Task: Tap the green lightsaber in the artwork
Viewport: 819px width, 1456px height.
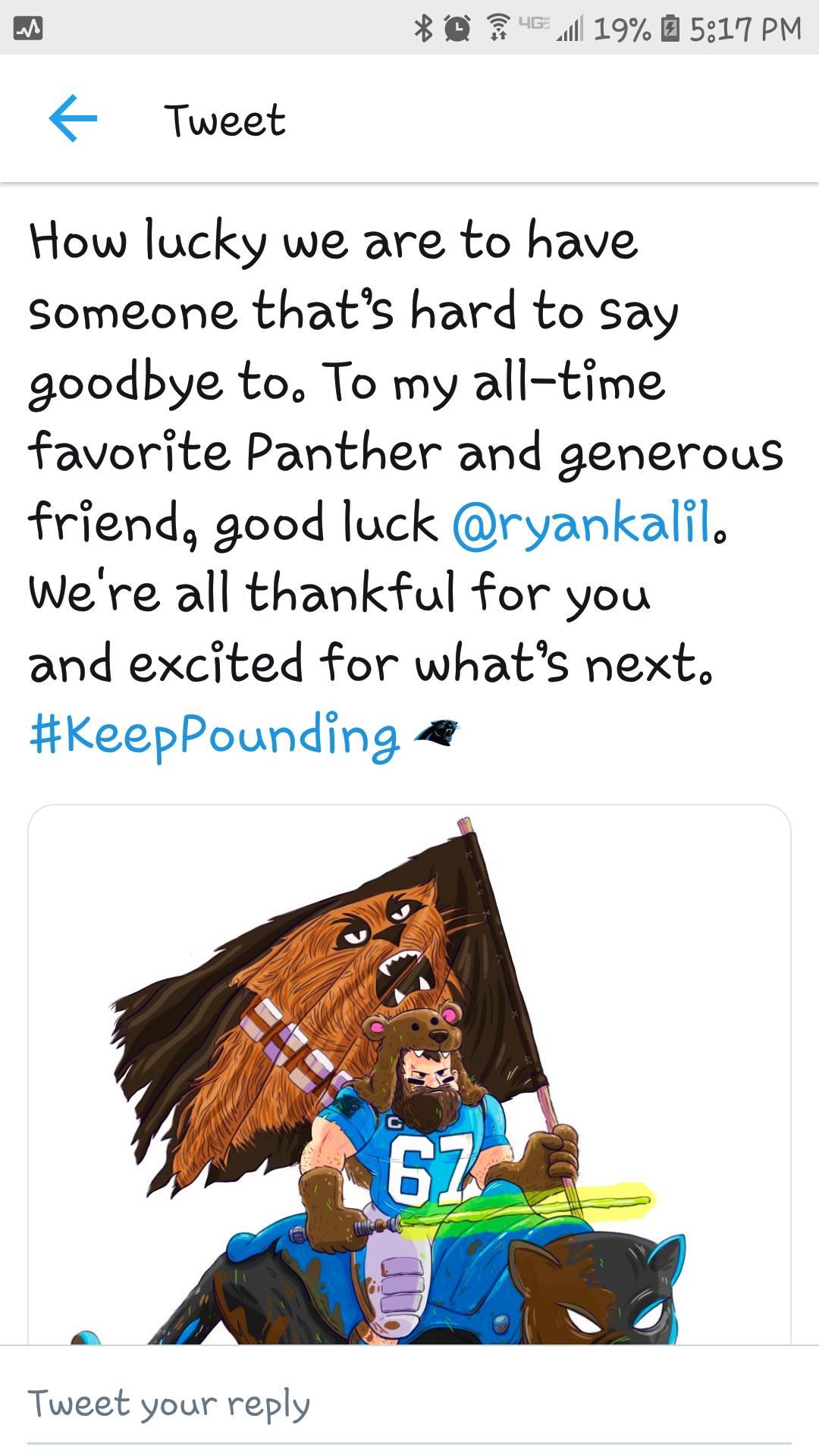Action: click(531, 1204)
